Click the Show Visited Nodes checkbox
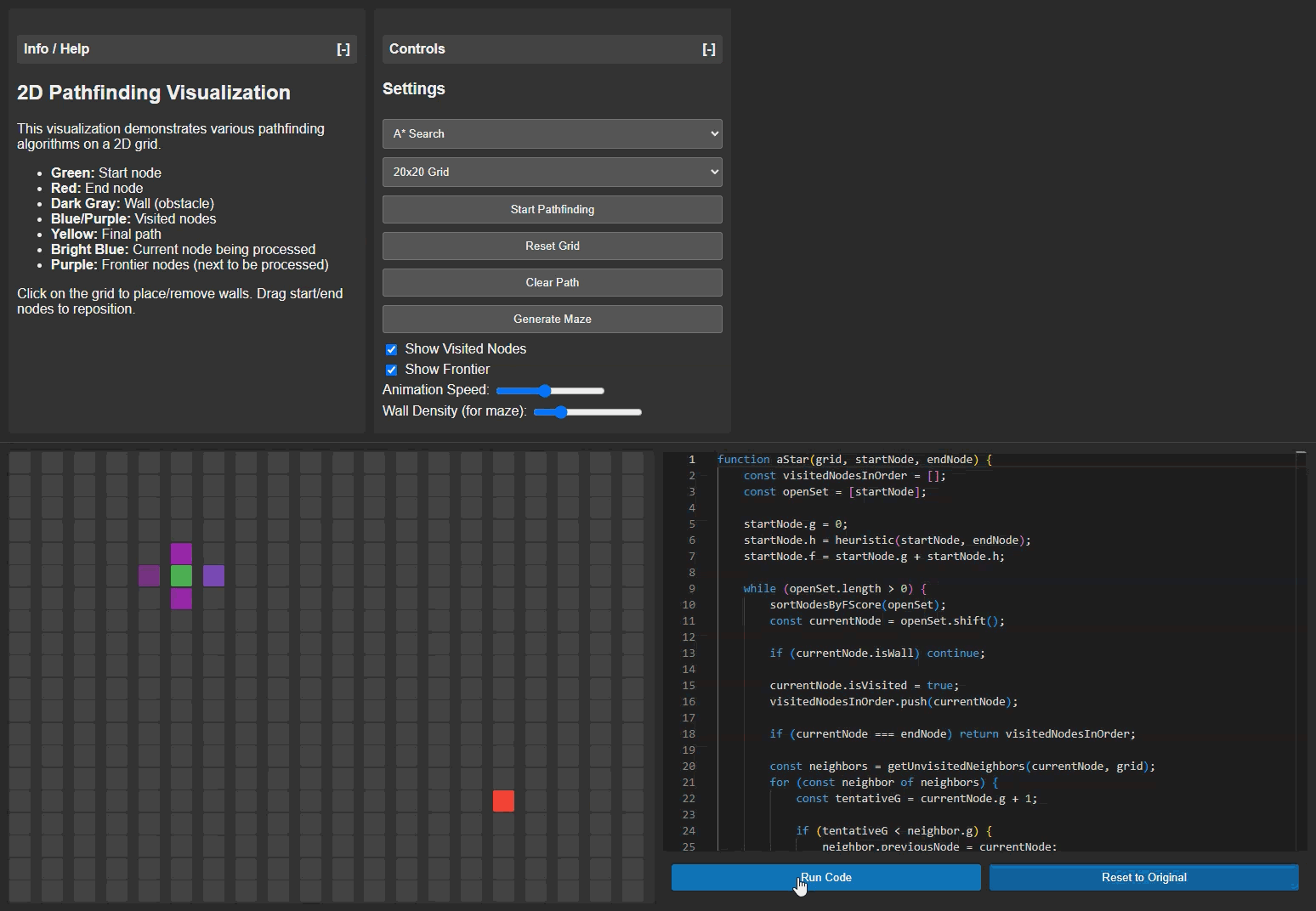The image size is (1316, 911). [x=391, y=349]
